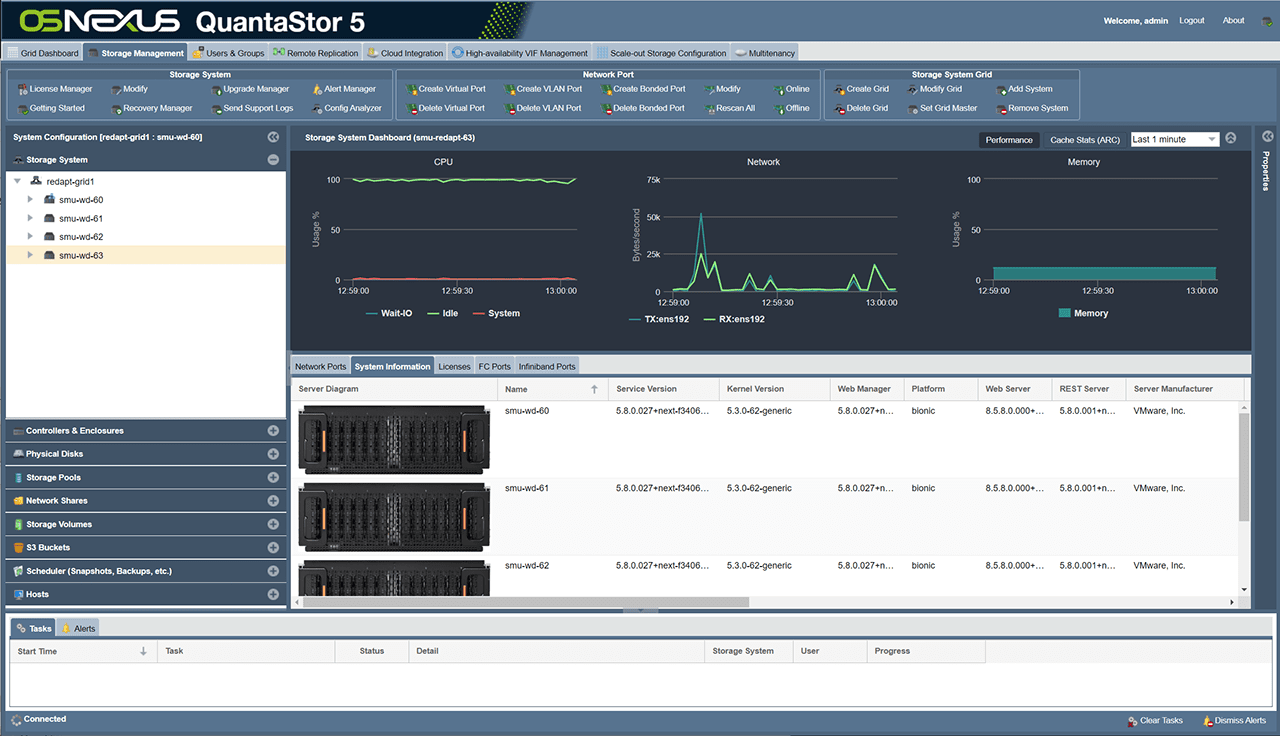Viewport: 1280px width, 736px height.
Task: Collapse the System Configuration left panel
Action: coord(273,137)
